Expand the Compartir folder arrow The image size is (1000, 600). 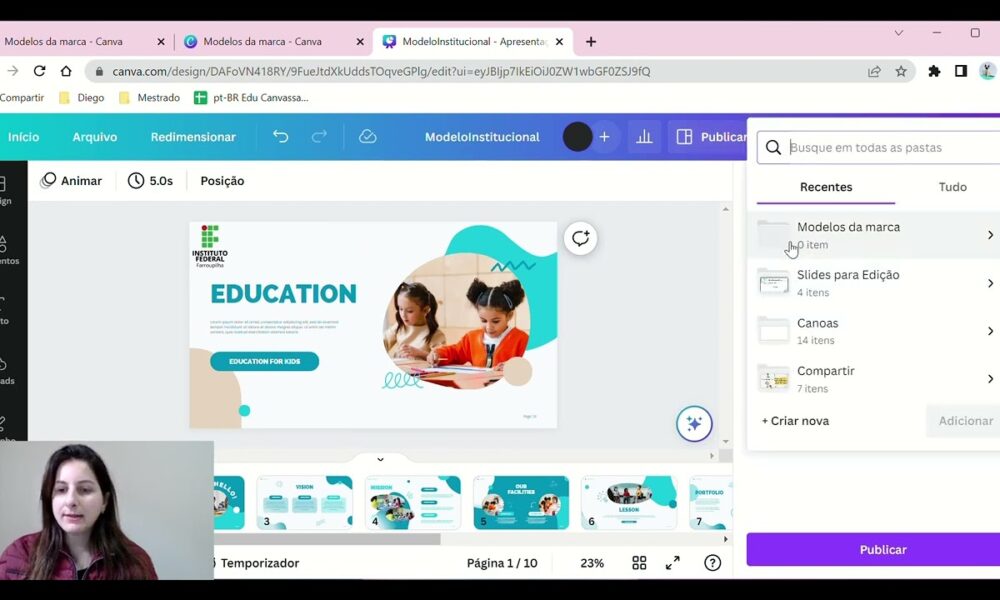(990, 379)
